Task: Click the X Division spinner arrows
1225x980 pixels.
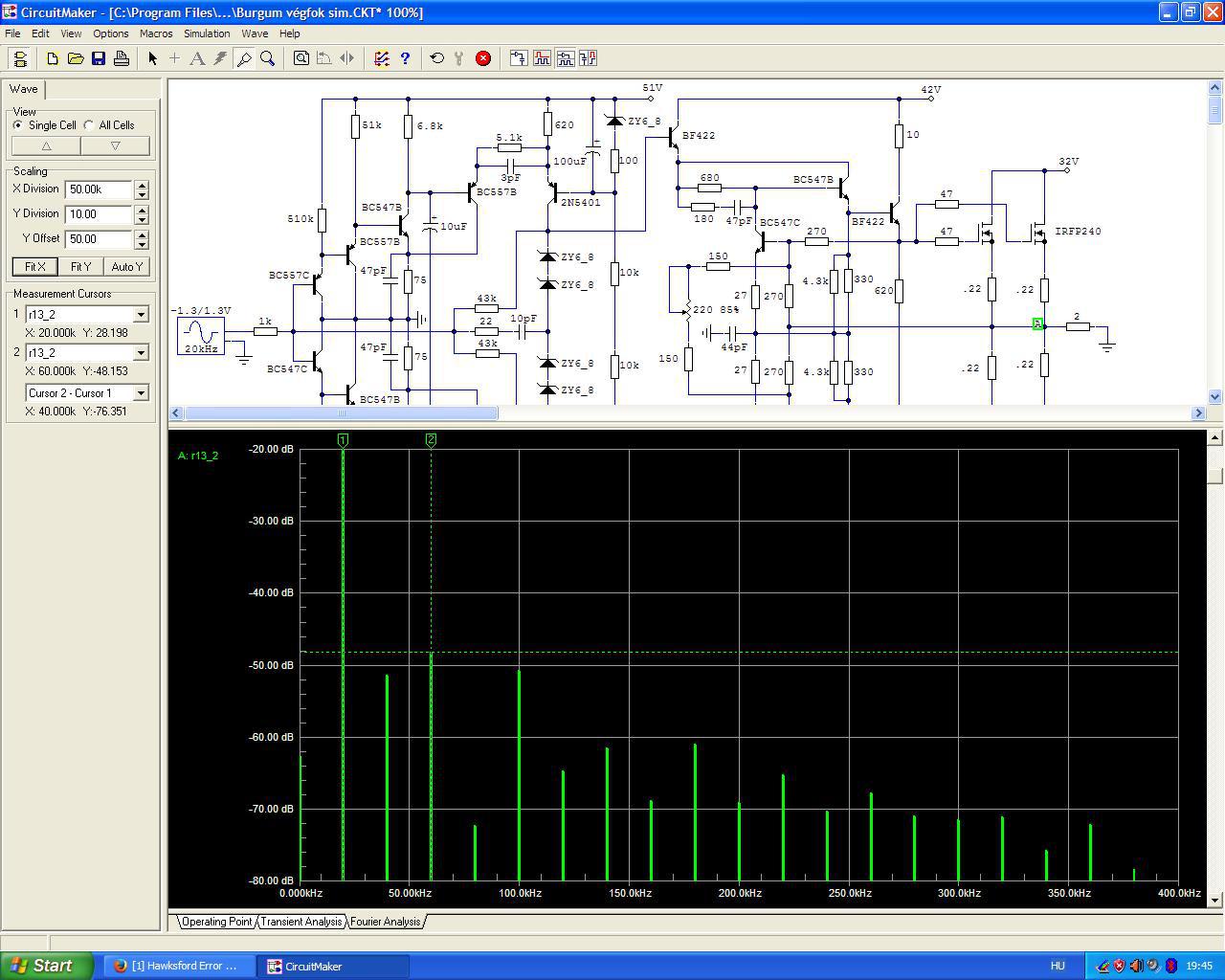Action: (142, 189)
